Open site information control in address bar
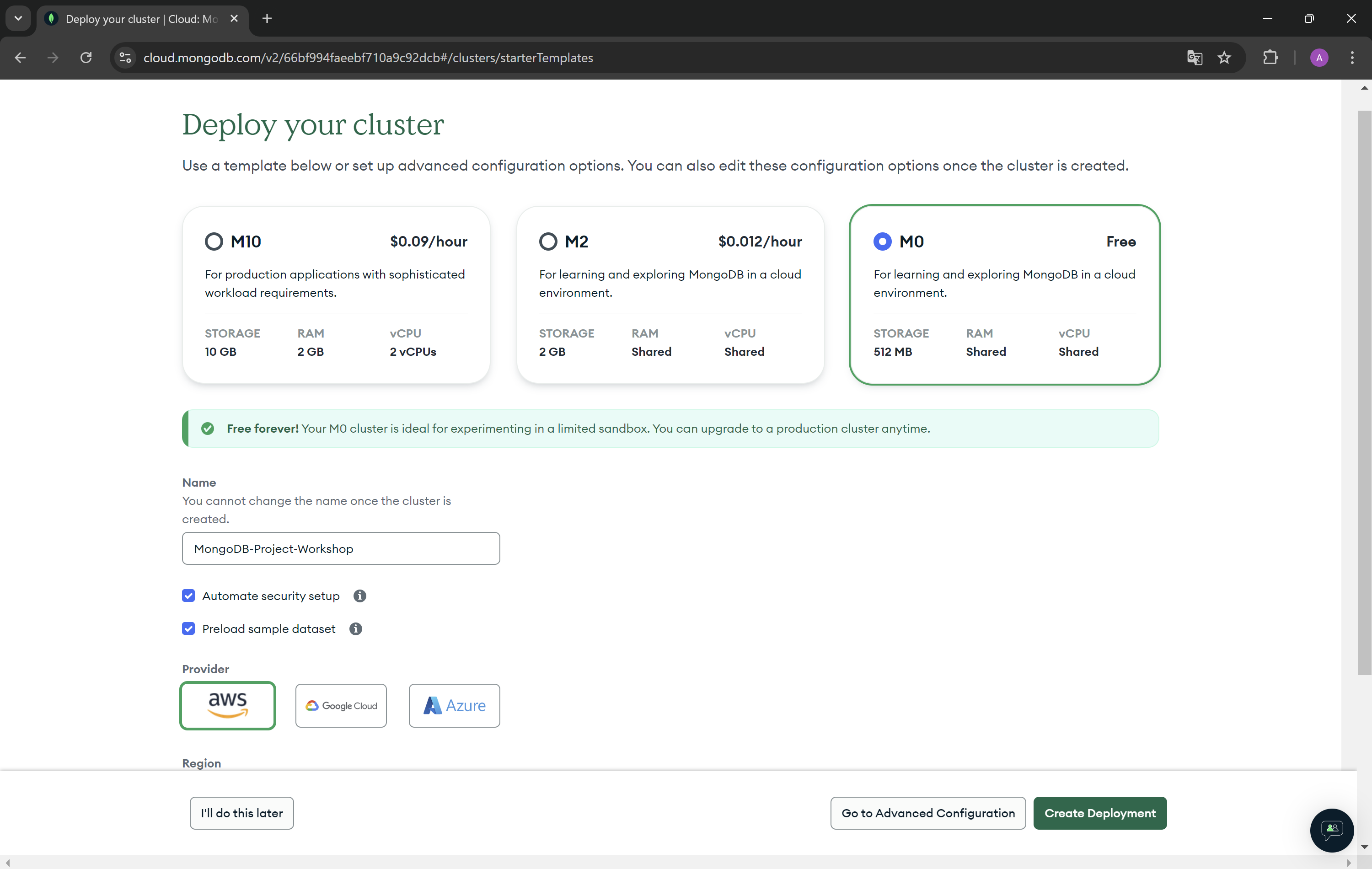 (x=125, y=58)
